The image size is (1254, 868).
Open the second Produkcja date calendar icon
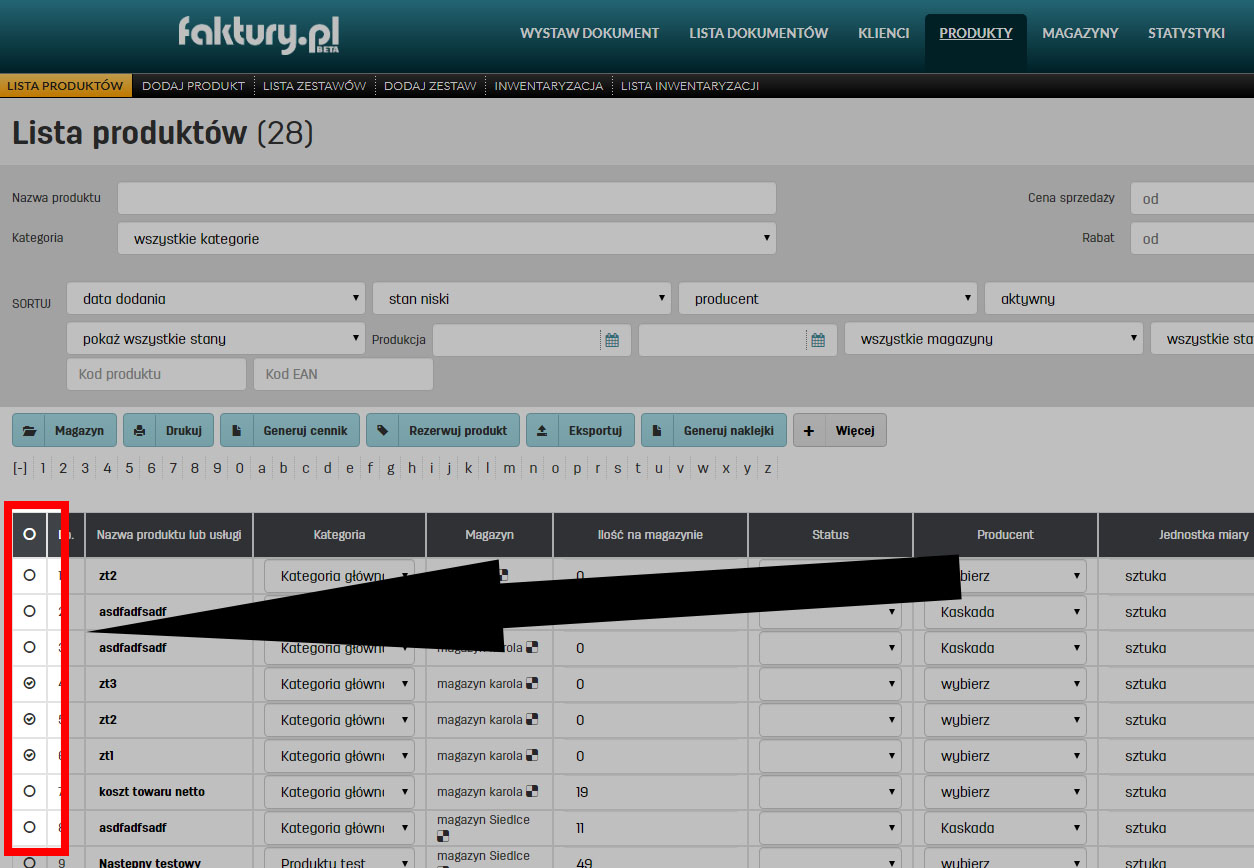818,340
